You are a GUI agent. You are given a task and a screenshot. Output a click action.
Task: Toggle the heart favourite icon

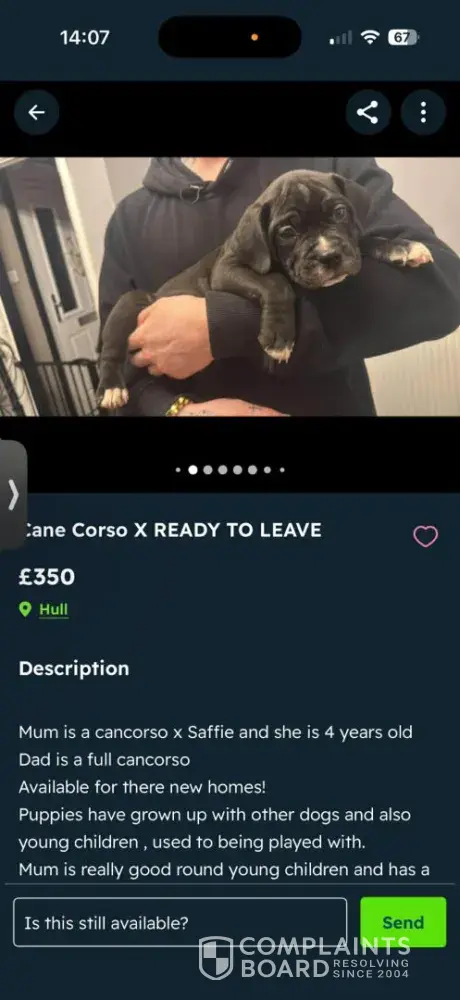pyautogui.click(x=426, y=536)
